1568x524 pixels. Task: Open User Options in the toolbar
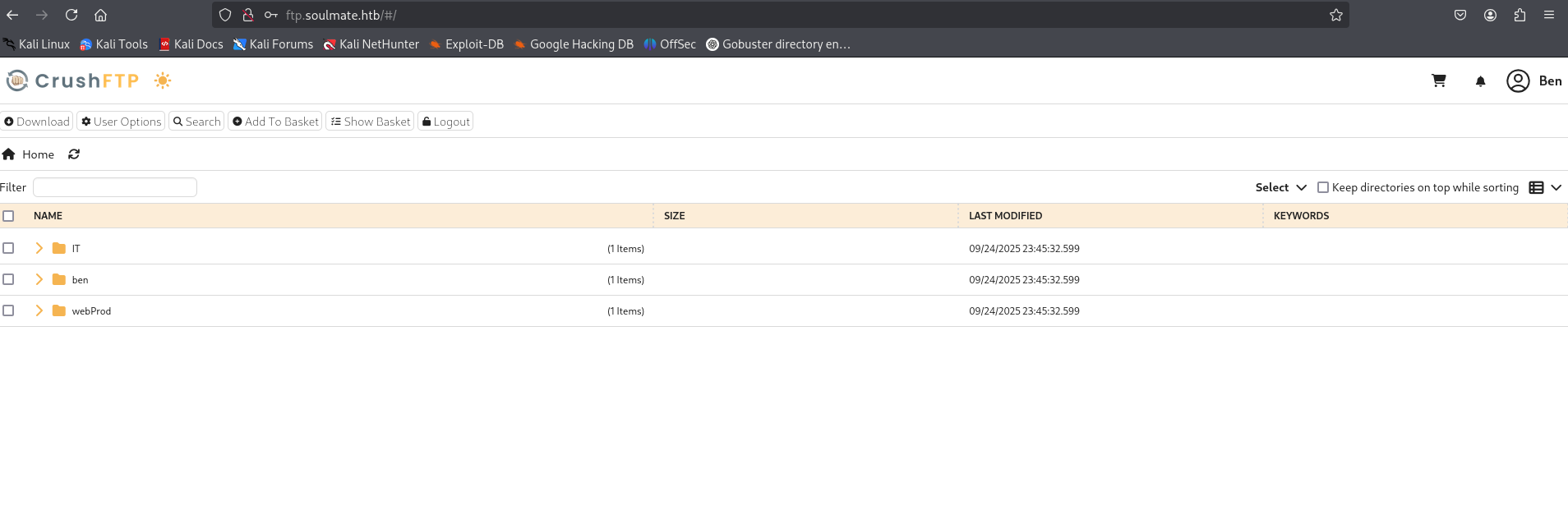pos(121,122)
